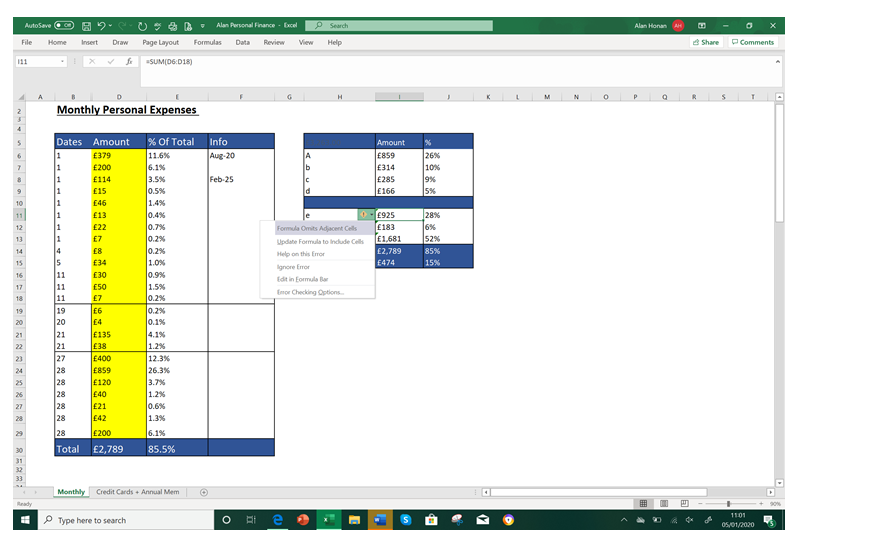Screen dimensions: 879x548
Task: Open the Insert ribbon tab
Action: (89, 43)
